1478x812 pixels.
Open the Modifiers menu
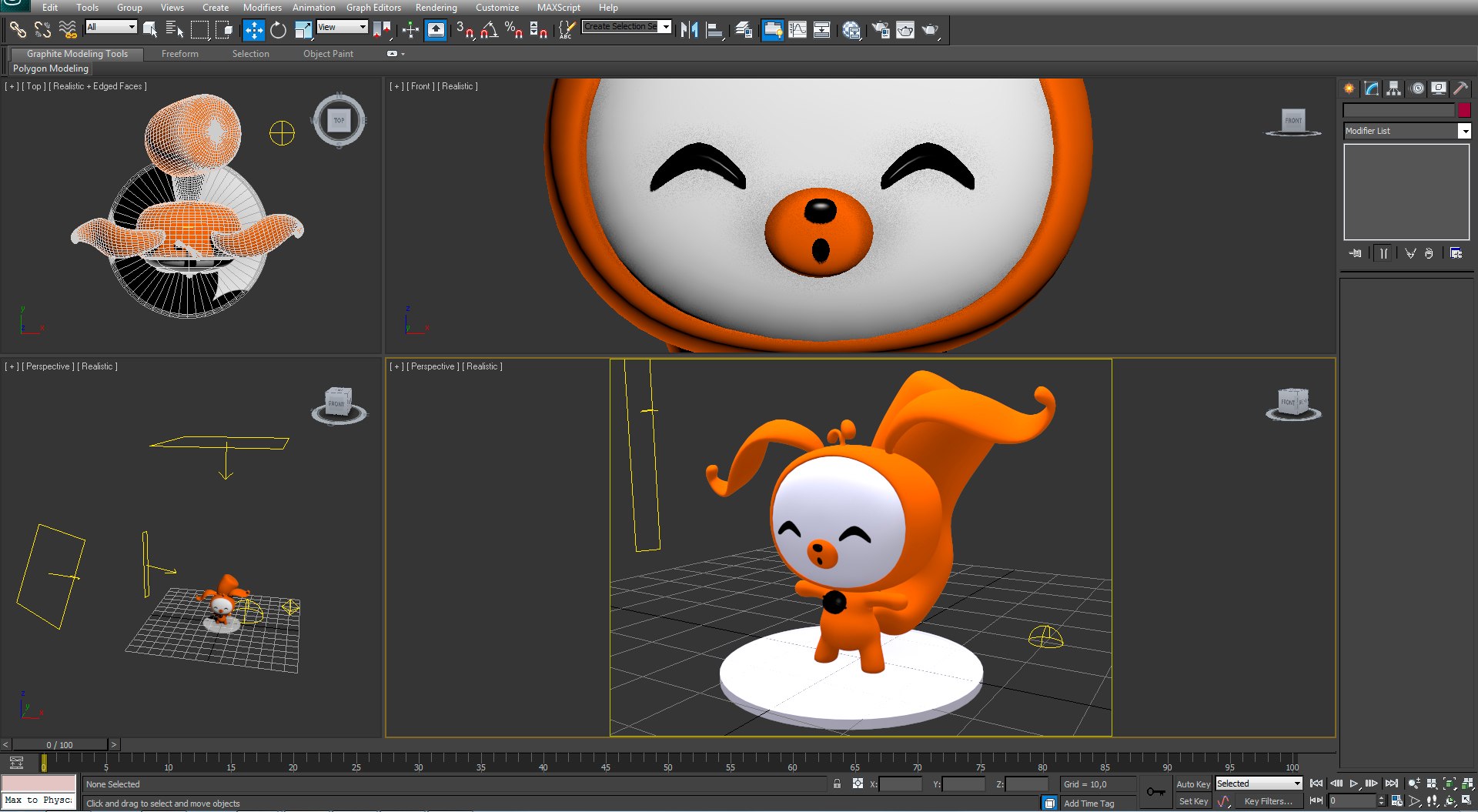coord(262,8)
